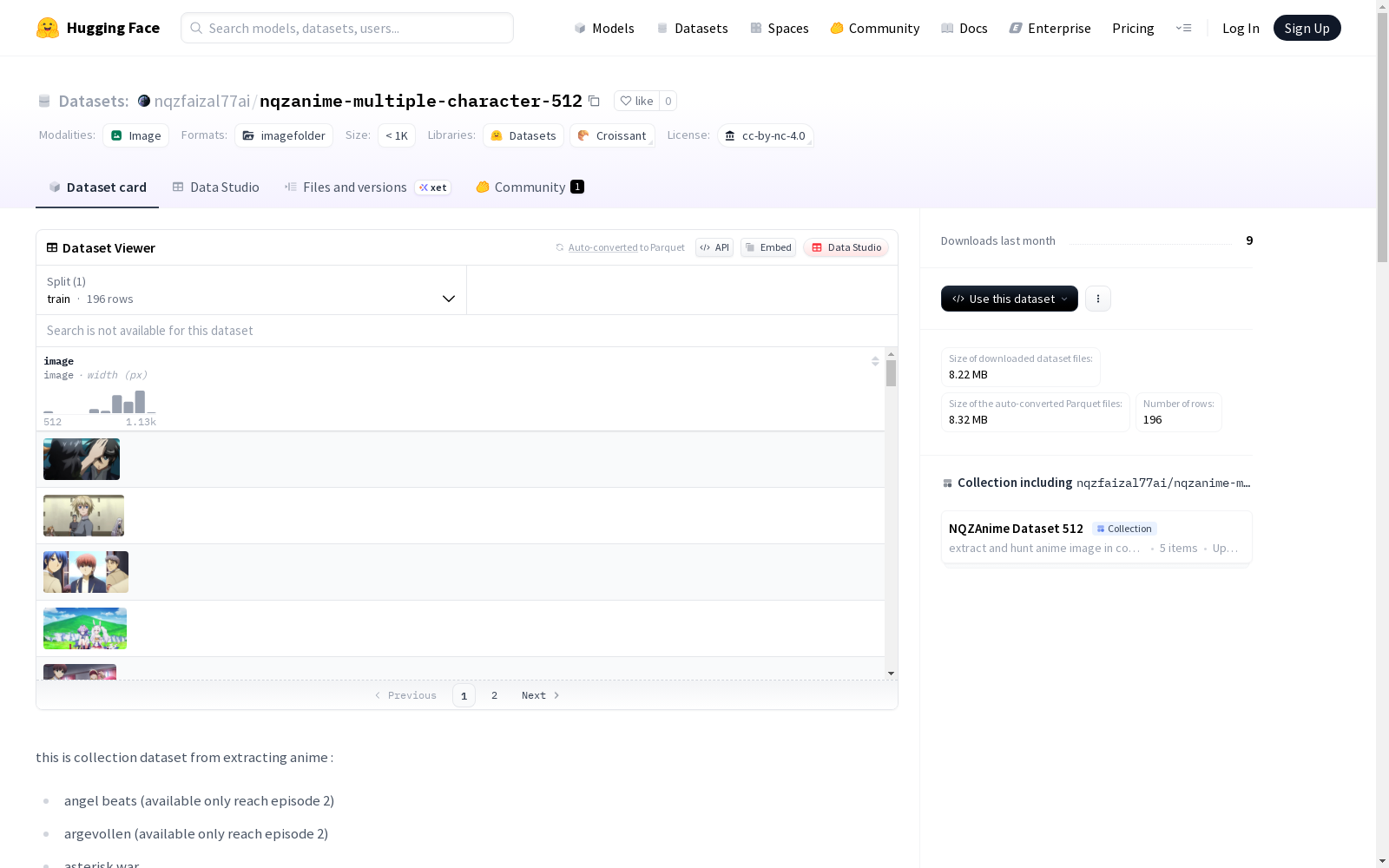1389x868 pixels.
Task: Open the API button
Action: coord(714,247)
